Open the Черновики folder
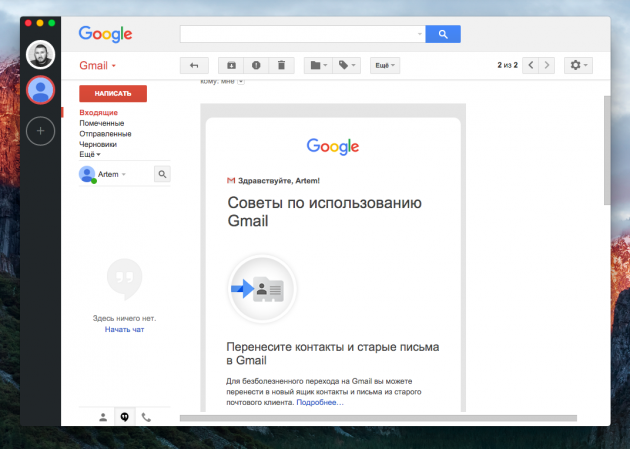Viewport: 630px width, 449px height. (x=98, y=144)
